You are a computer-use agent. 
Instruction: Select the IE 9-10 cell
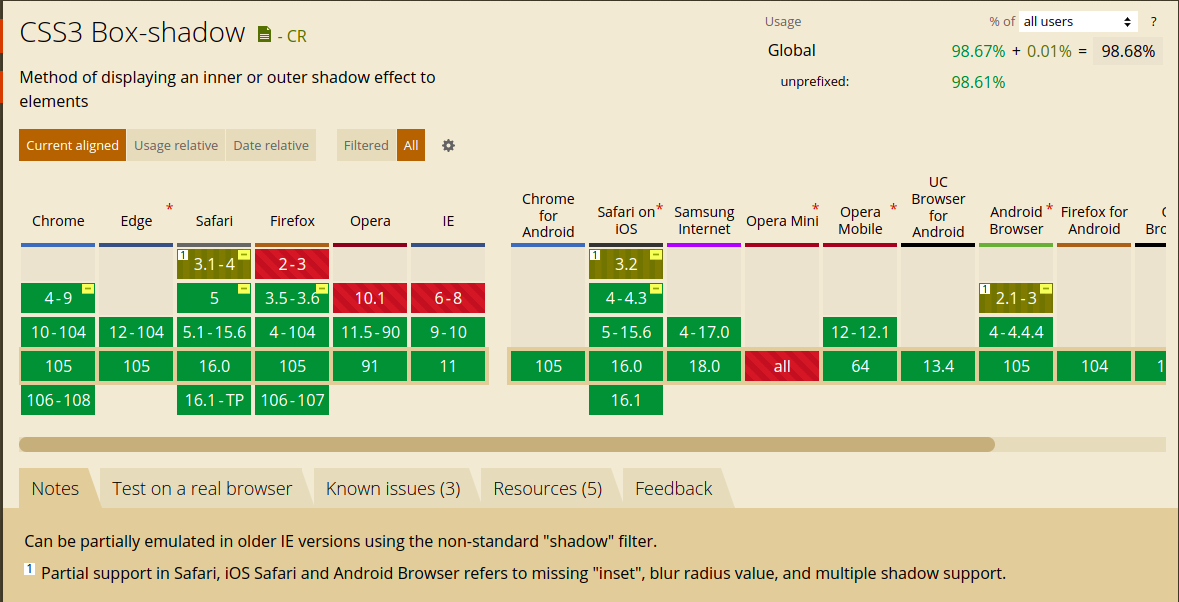pyautogui.click(x=448, y=332)
